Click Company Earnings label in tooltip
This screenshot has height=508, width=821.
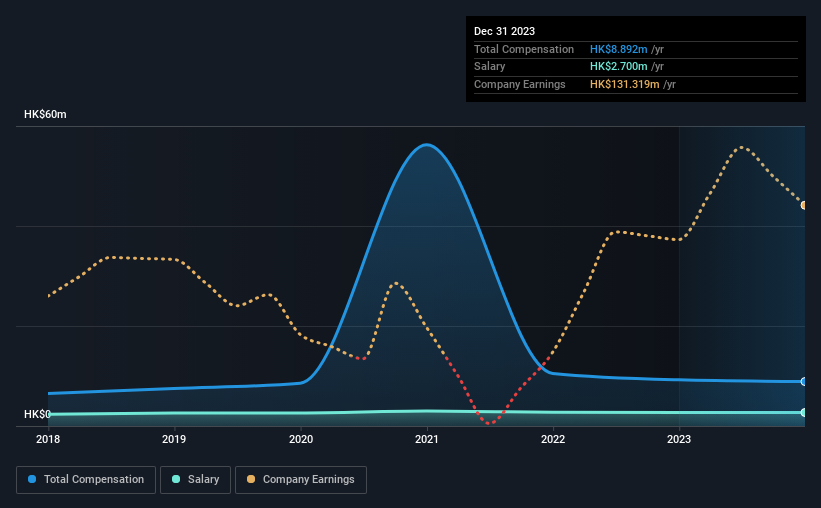point(519,84)
